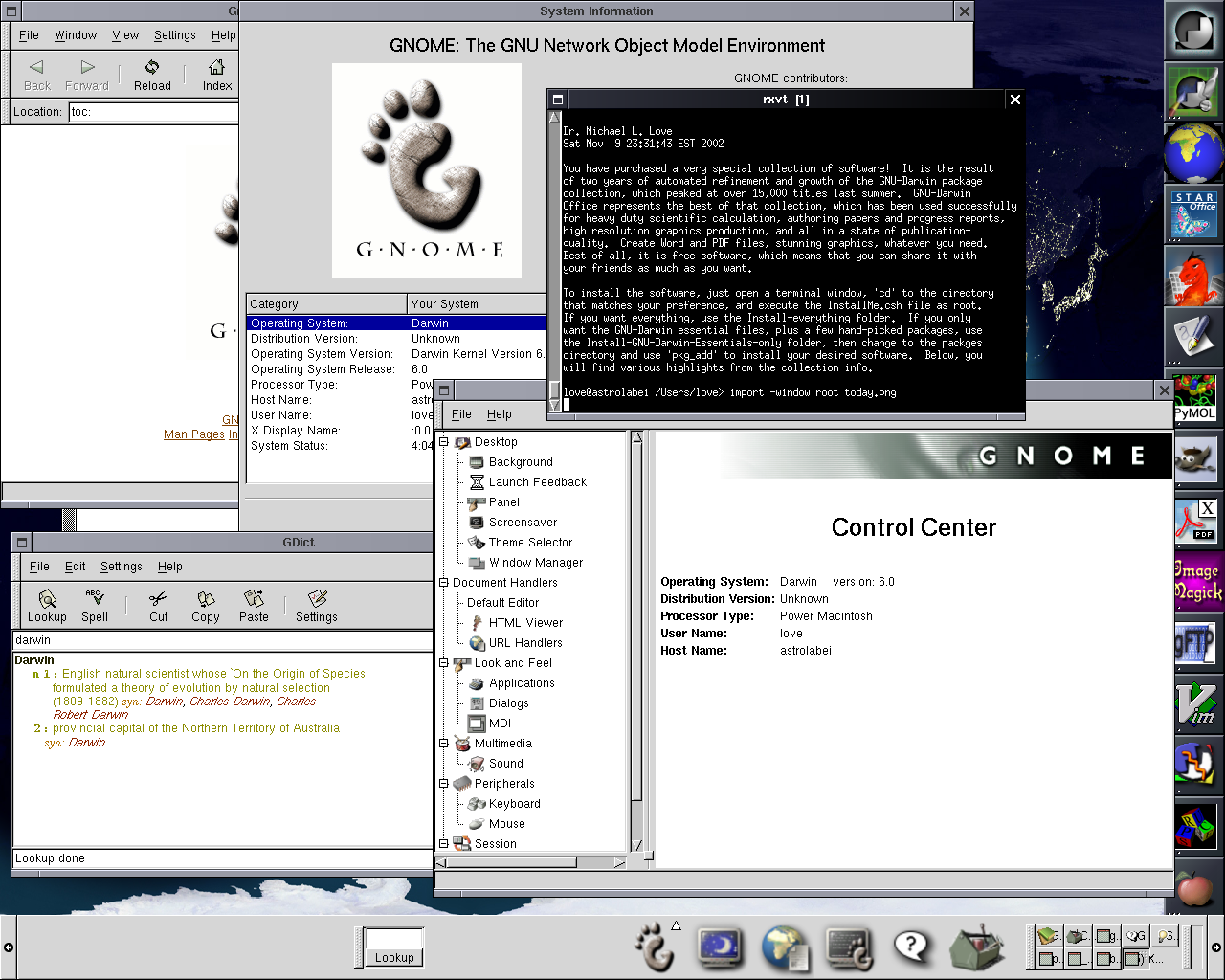Image resolution: width=1225 pixels, height=980 pixels.
Task: Open File menu in Control Center
Action: pos(461,414)
